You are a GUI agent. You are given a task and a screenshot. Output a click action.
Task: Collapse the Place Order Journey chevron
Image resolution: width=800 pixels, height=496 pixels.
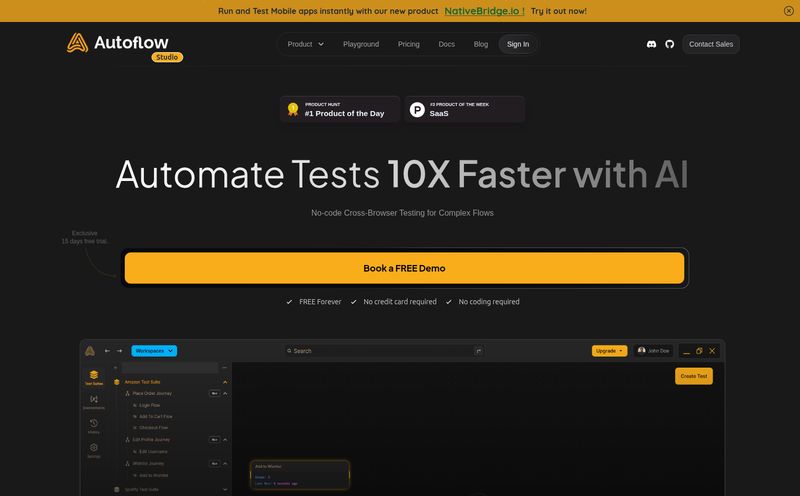(x=225, y=393)
